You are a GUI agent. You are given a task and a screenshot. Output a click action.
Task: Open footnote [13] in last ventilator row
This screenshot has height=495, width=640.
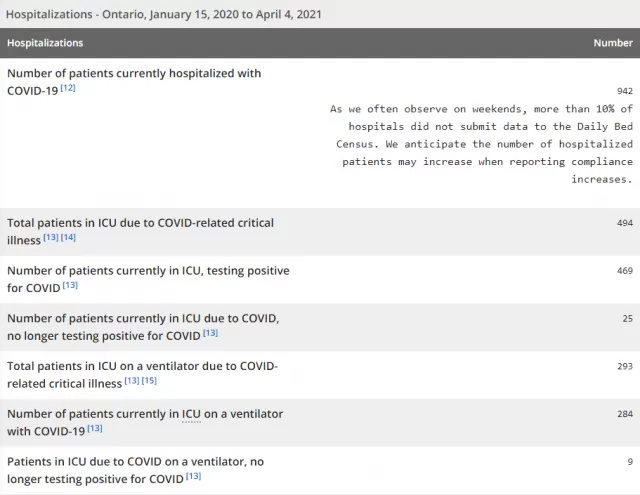pos(193,476)
